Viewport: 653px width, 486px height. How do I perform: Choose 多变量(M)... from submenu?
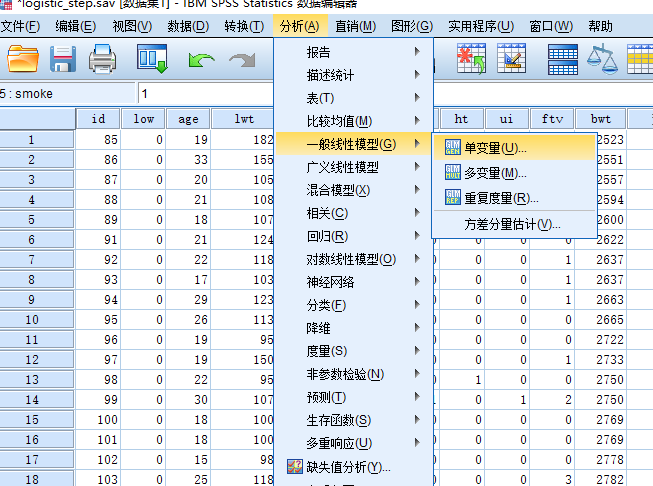(x=514, y=172)
